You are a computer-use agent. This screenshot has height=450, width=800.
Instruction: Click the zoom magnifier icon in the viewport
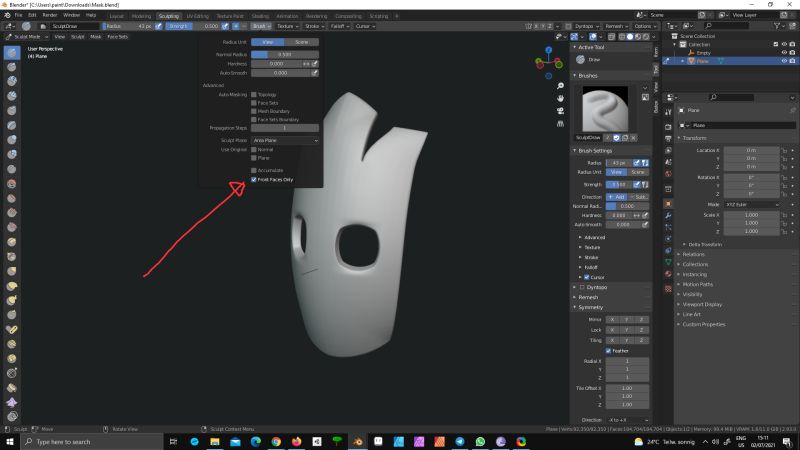pyautogui.click(x=560, y=86)
